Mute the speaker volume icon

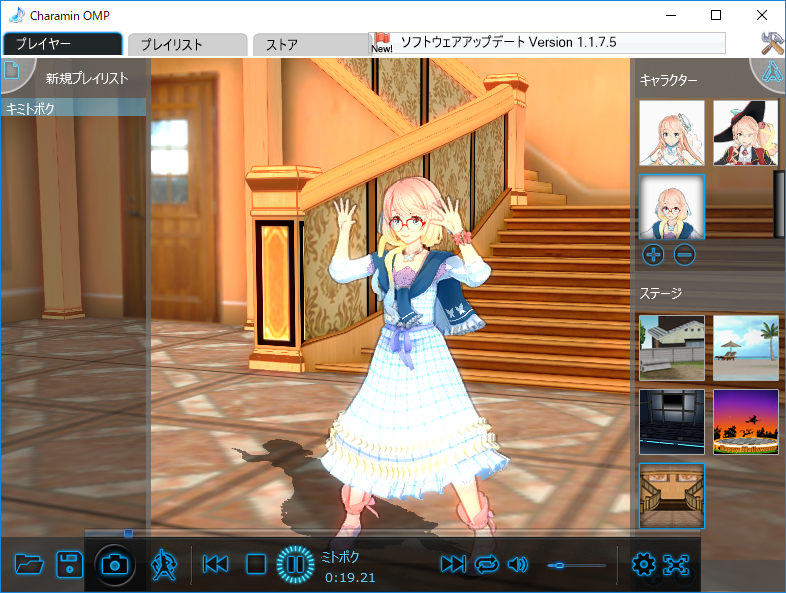pyautogui.click(x=518, y=564)
